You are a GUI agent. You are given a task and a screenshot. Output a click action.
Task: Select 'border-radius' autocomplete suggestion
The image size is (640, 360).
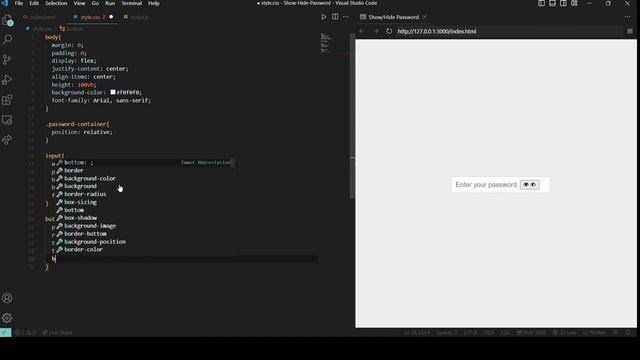pos(145,194)
